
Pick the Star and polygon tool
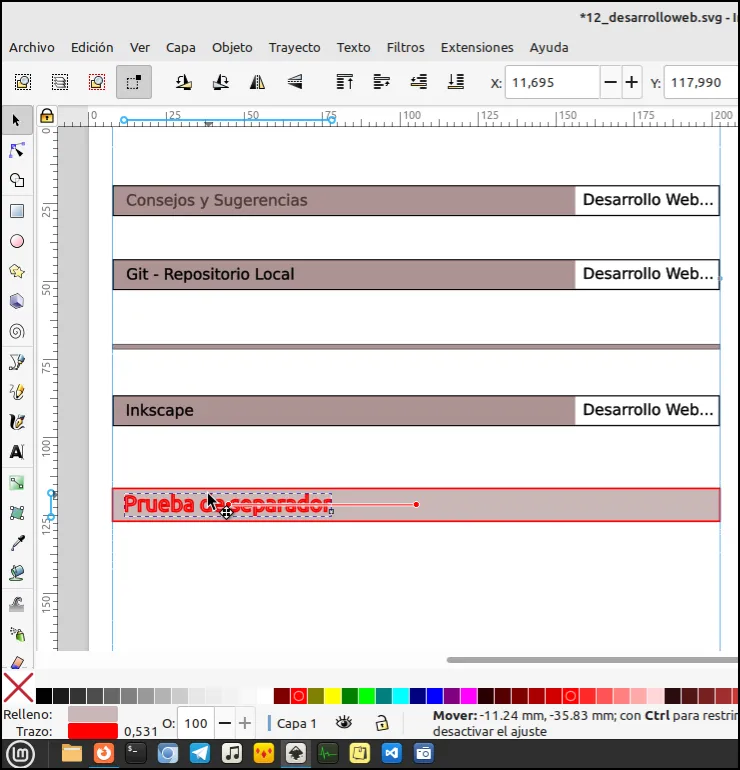click(x=17, y=271)
